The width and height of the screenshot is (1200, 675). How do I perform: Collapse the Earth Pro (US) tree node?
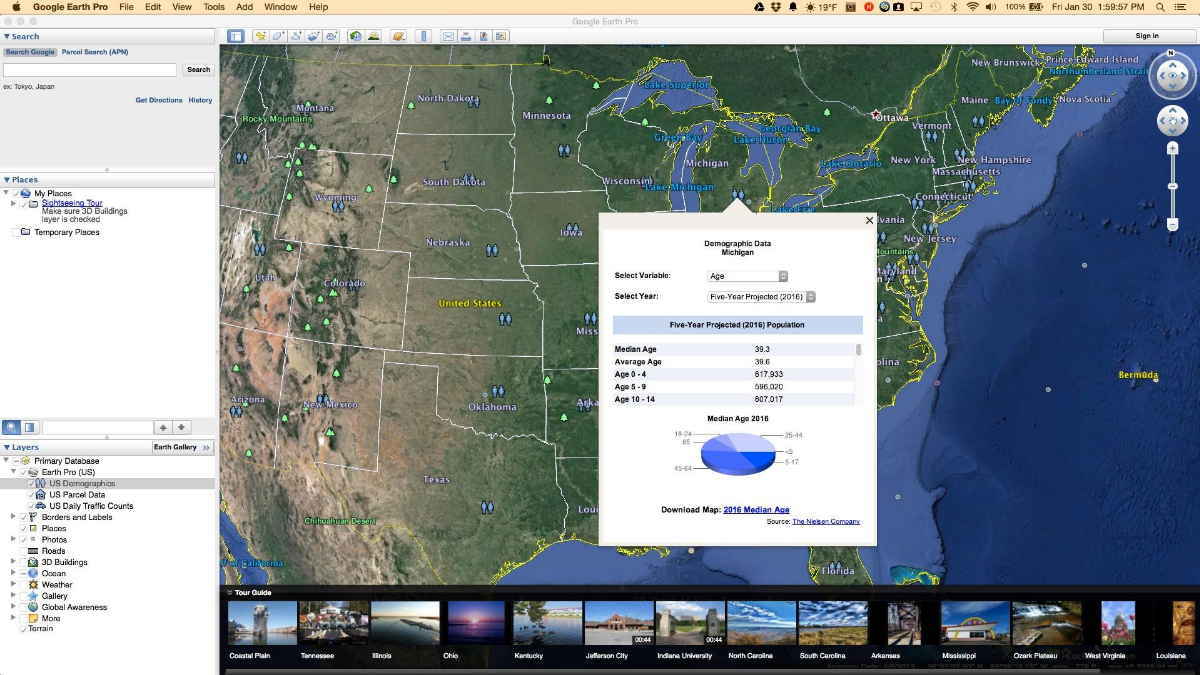13,471
